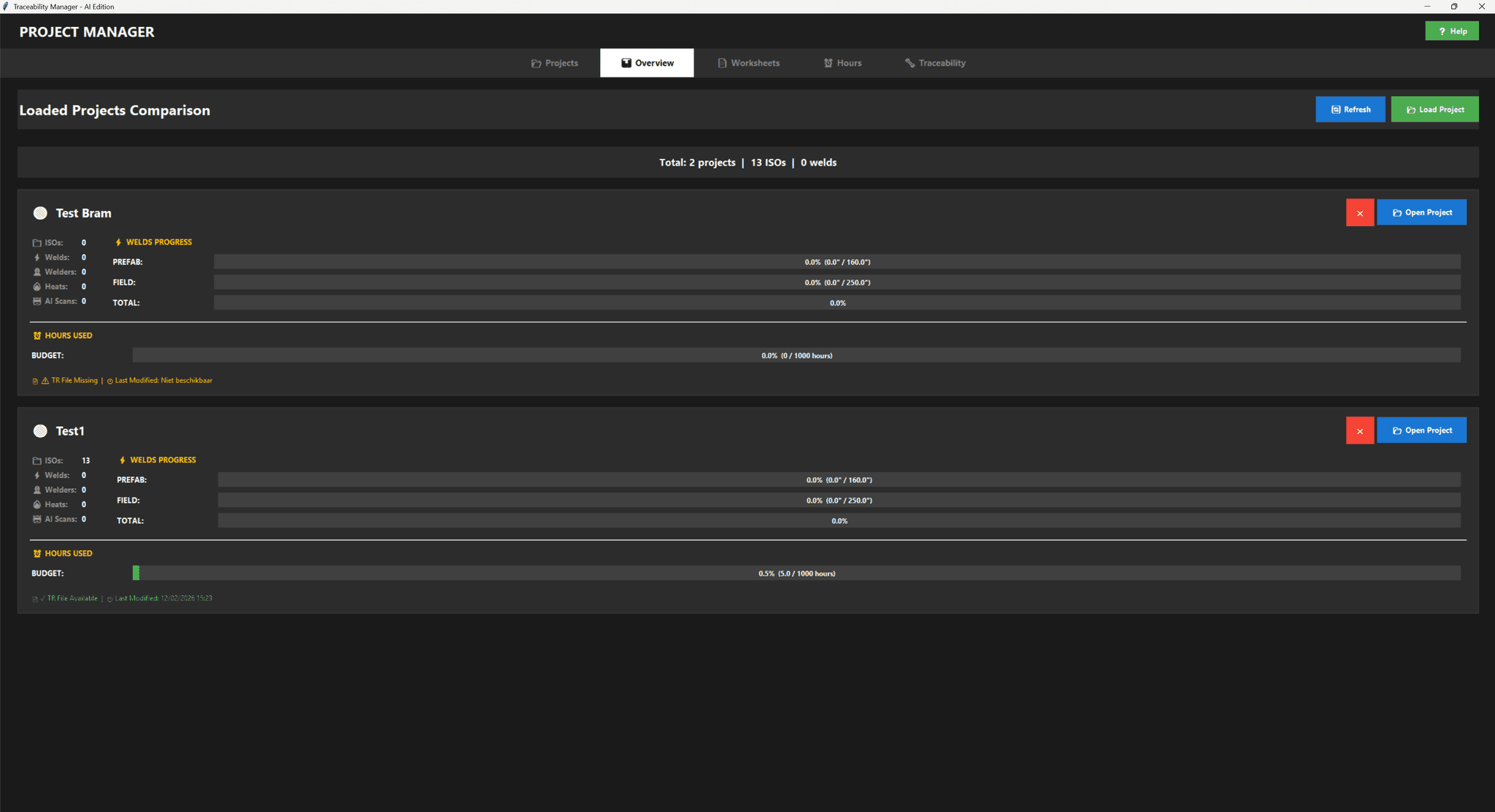Remove Test1 using the red X button
1495x812 pixels.
click(1360, 430)
